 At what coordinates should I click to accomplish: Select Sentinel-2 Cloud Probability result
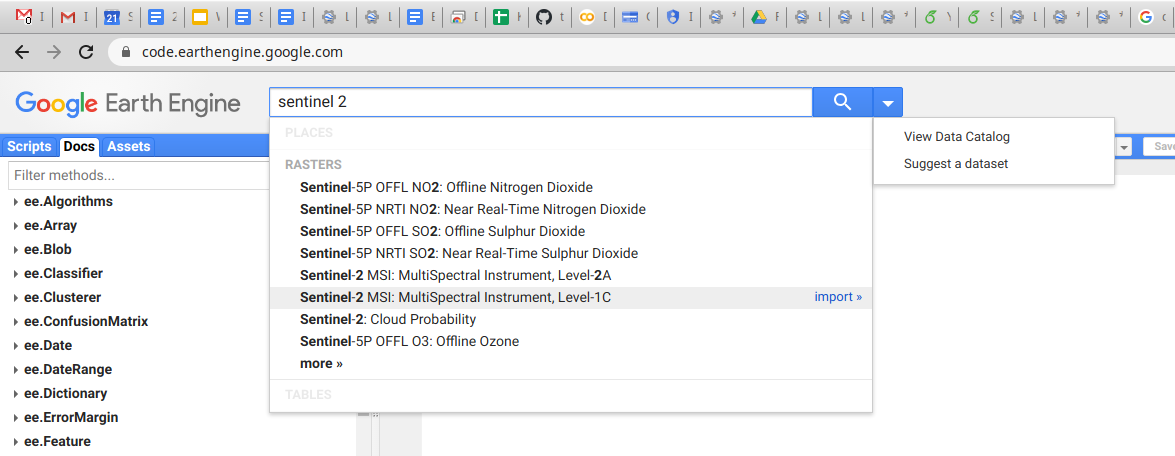click(571, 319)
